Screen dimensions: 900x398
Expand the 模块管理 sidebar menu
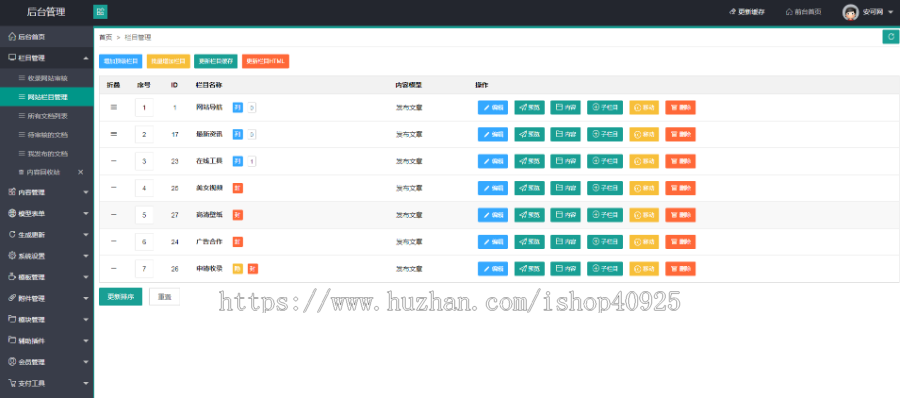[x=46, y=320]
